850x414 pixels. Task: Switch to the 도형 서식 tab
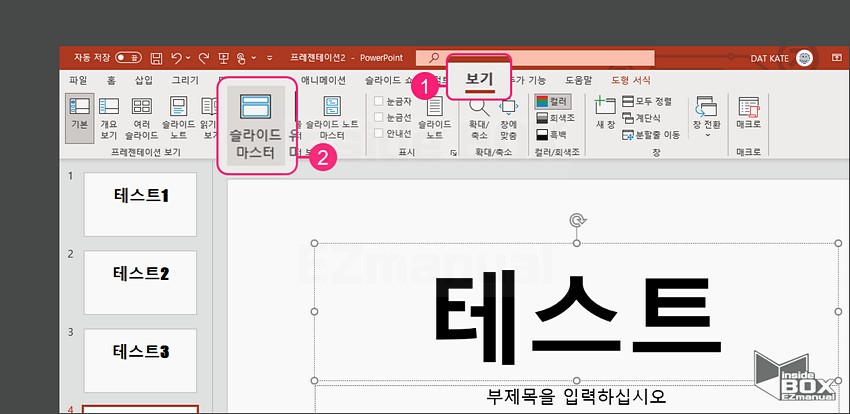click(630, 80)
